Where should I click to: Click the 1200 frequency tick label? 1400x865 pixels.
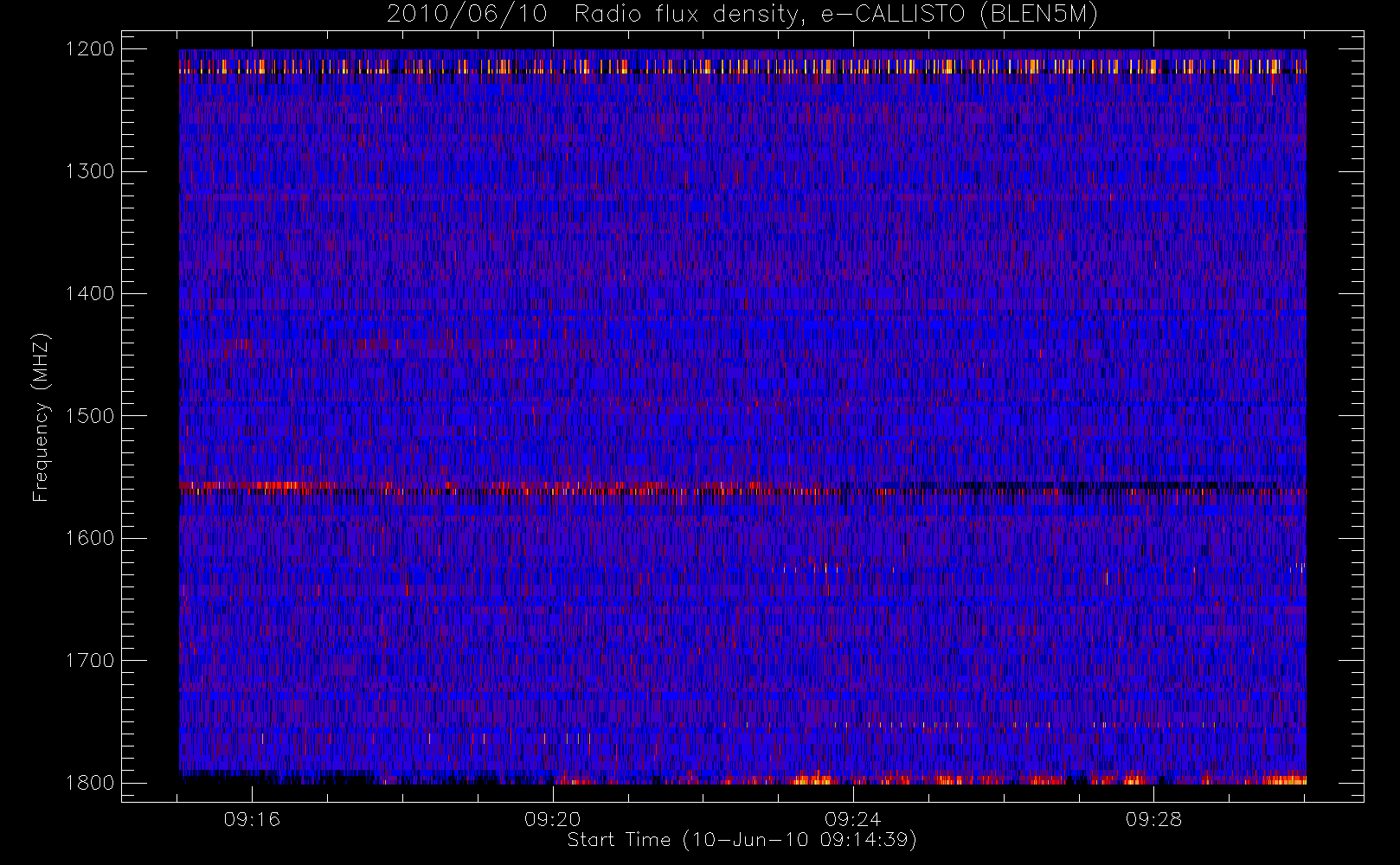click(90, 49)
